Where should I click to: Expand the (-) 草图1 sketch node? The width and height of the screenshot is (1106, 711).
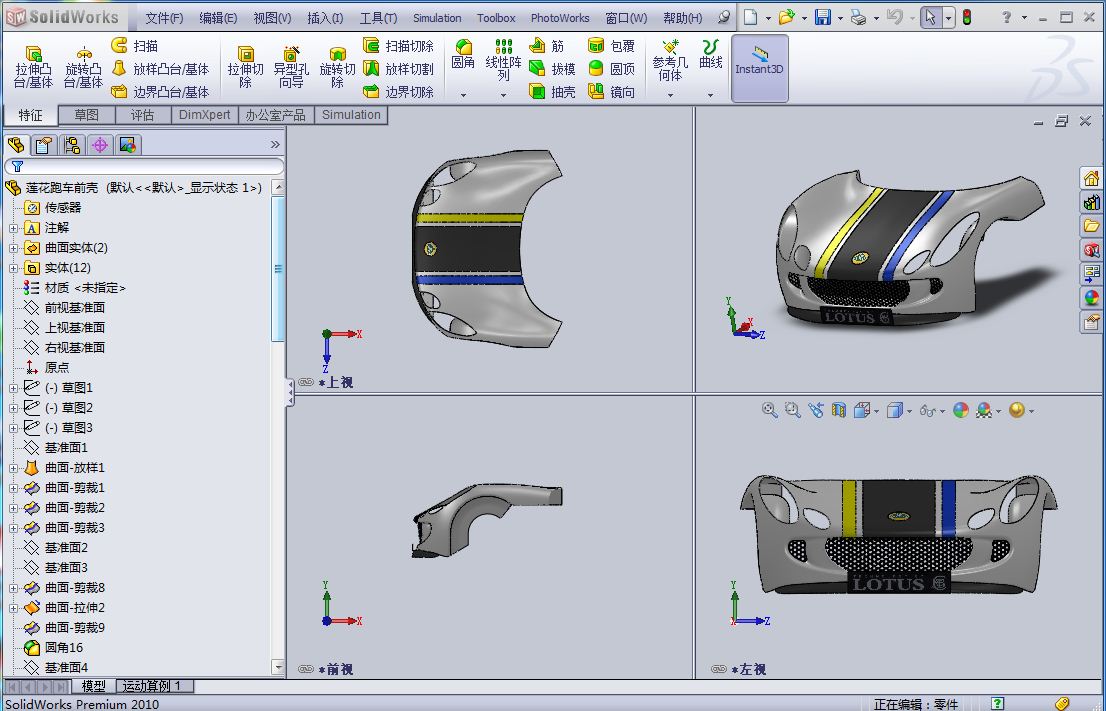pos(13,388)
